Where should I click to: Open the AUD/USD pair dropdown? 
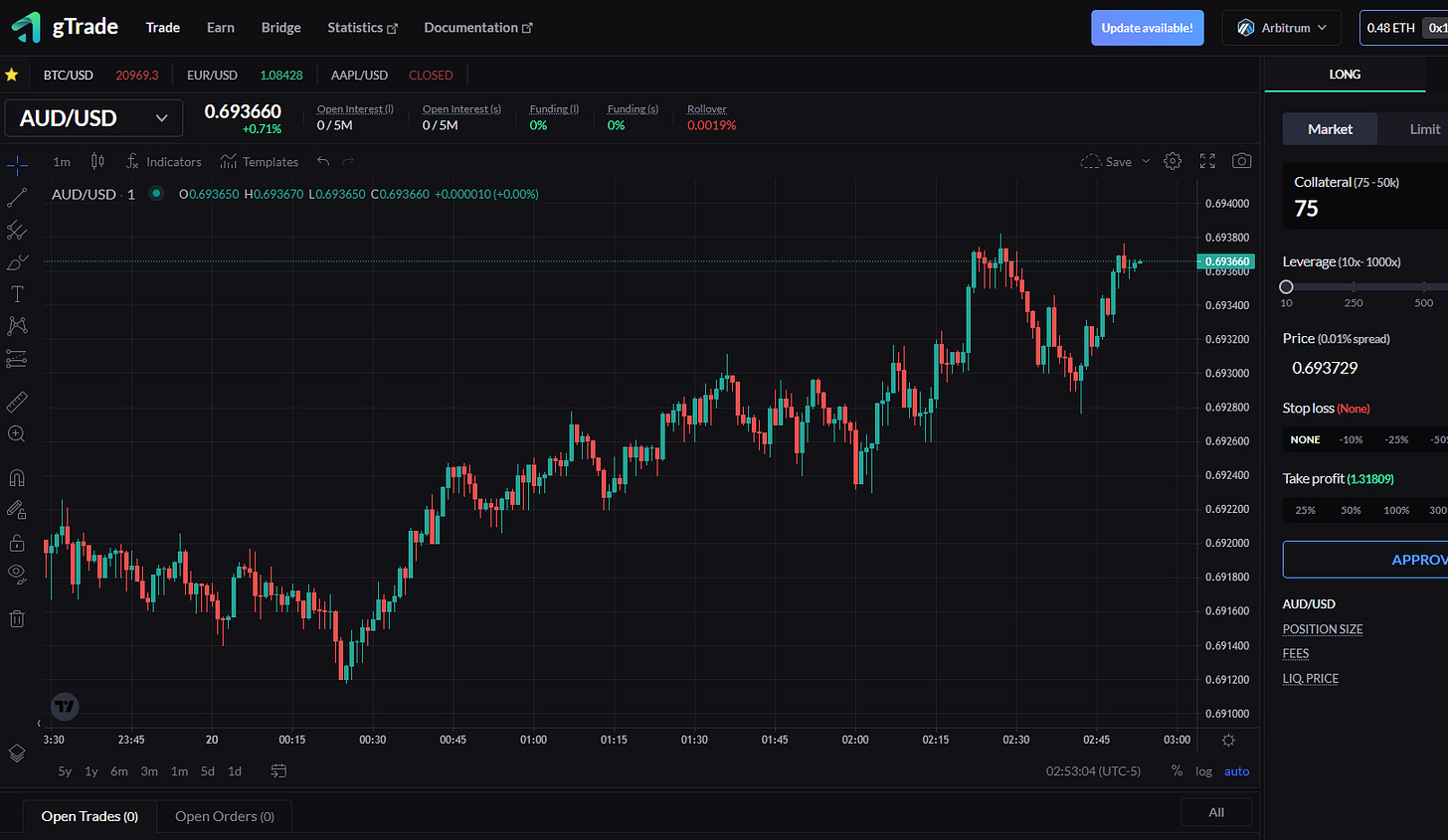[x=93, y=117]
